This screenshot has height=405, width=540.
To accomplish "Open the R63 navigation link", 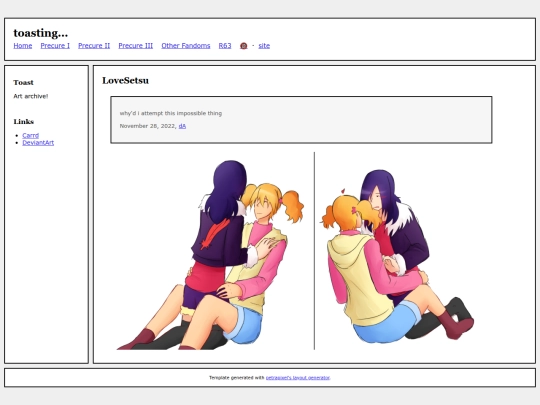I will (225, 45).
